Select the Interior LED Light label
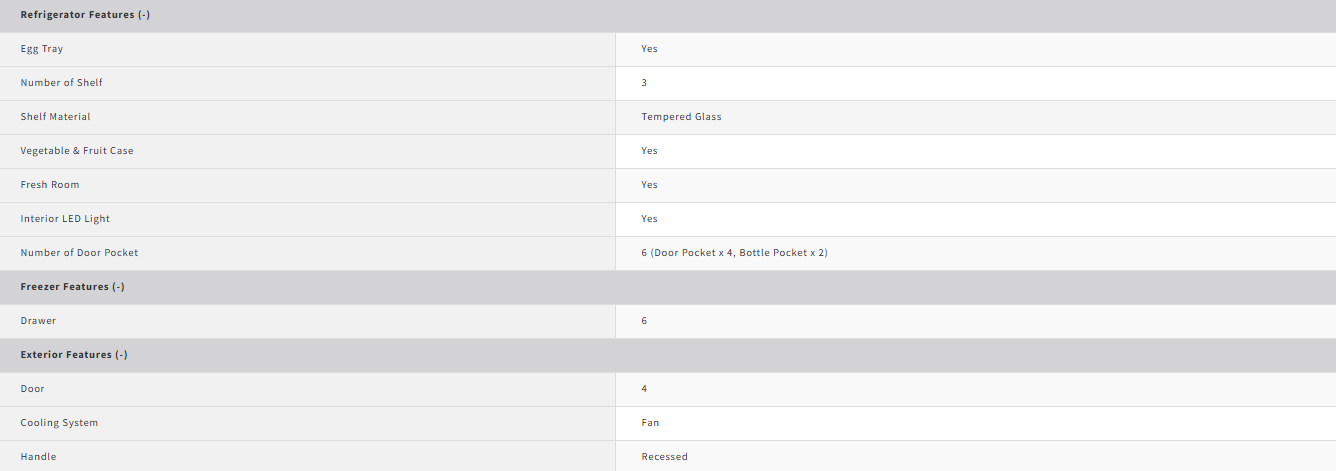1336x471 pixels. pos(65,219)
